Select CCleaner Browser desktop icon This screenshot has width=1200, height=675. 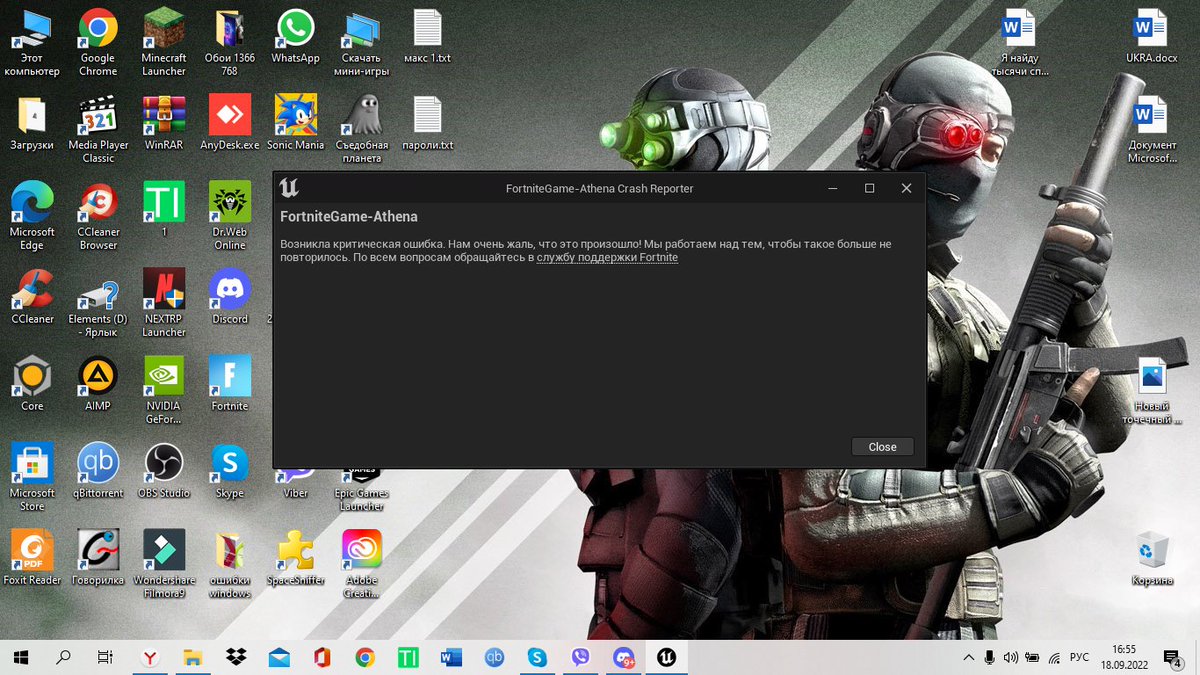tap(98, 217)
